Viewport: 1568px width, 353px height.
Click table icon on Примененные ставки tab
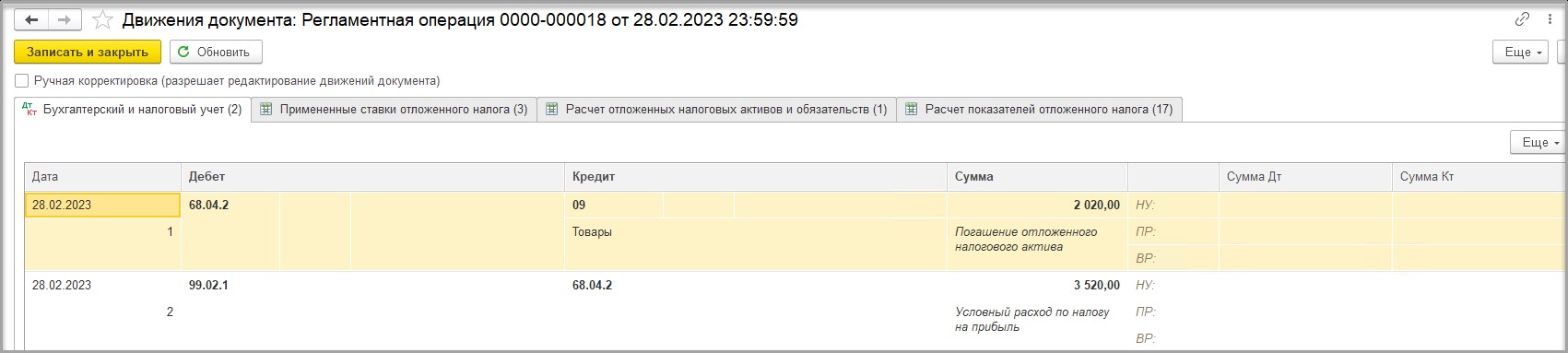tap(266, 110)
